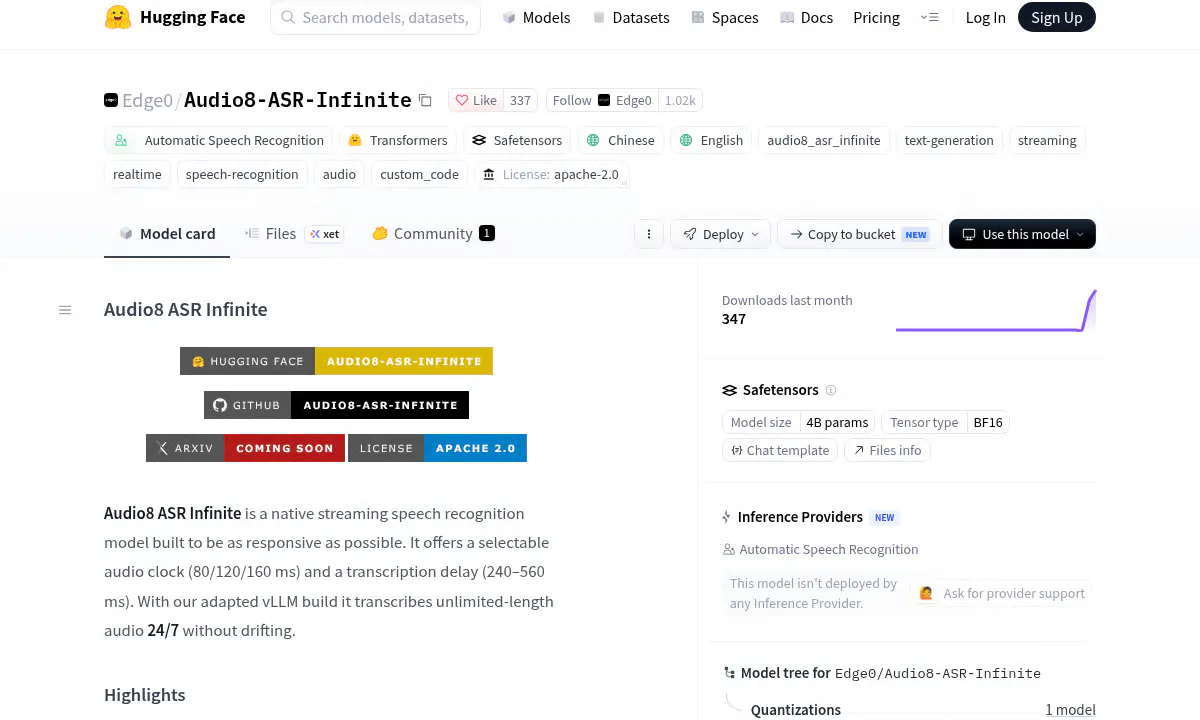Click the Safetensors info circle icon
Image resolution: width=1200 pixels, height=720 pixels.
831,390
